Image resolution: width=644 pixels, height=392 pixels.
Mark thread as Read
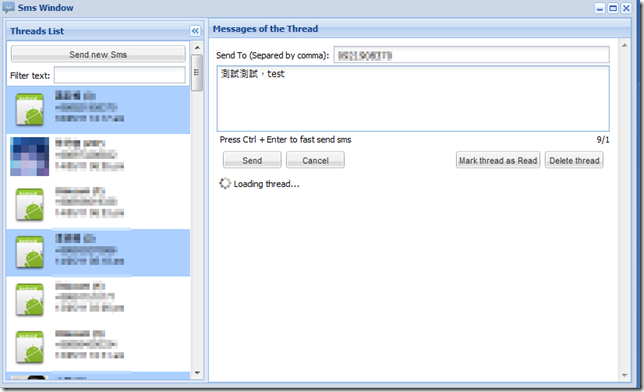[498, 160]
